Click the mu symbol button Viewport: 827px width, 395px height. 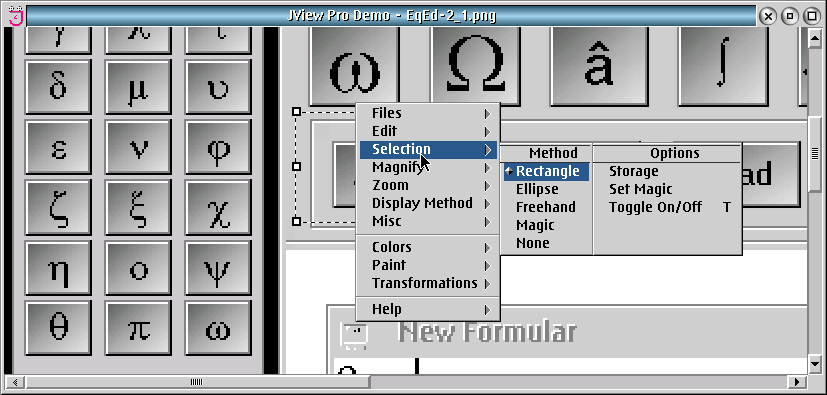(x=138, y=86)
